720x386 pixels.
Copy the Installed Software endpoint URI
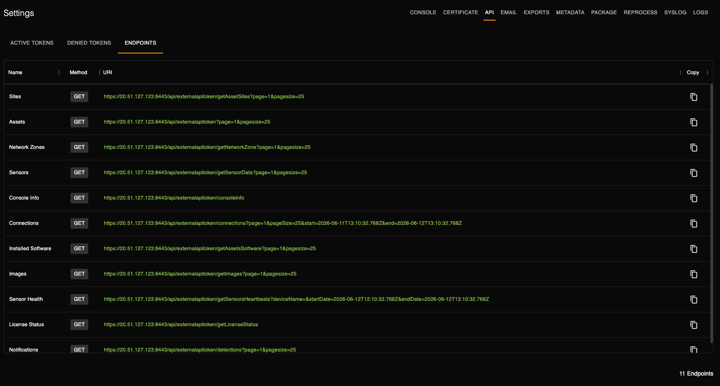click(x=693, y=249)
